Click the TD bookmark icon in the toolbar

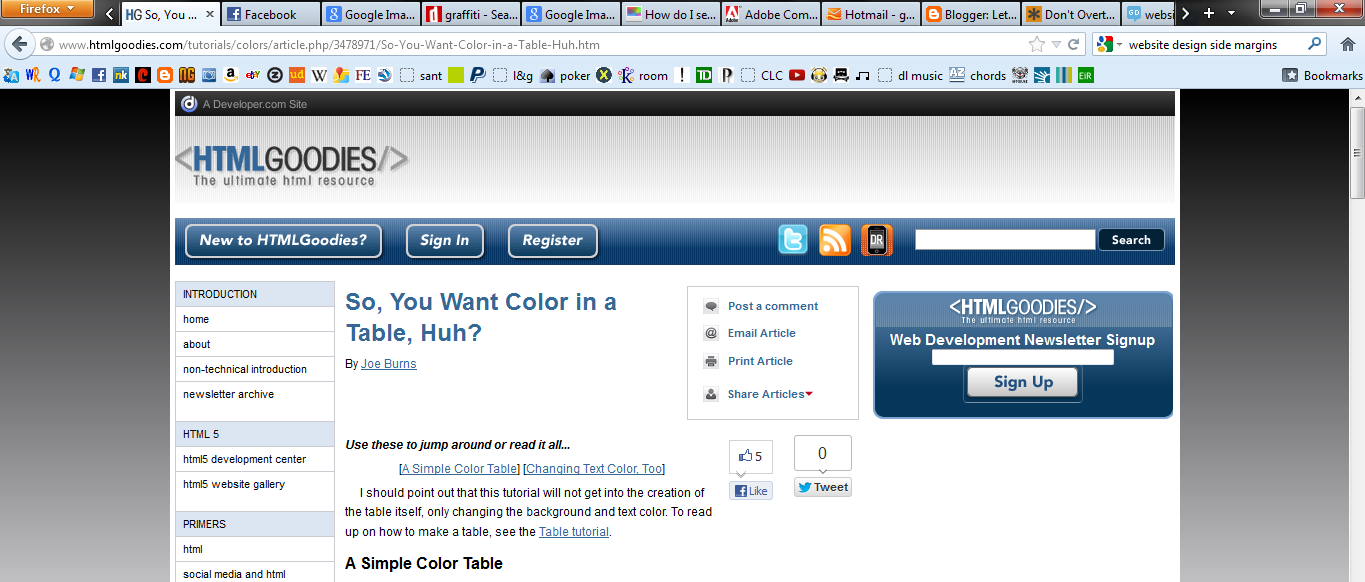pyautogui.click(x=703, y=75)
